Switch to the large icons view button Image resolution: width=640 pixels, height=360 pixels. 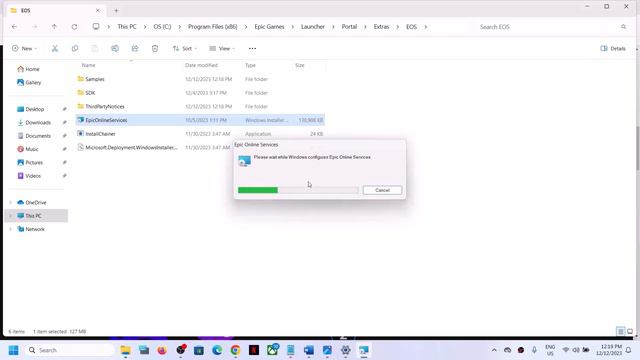click(x=630, y=331)
